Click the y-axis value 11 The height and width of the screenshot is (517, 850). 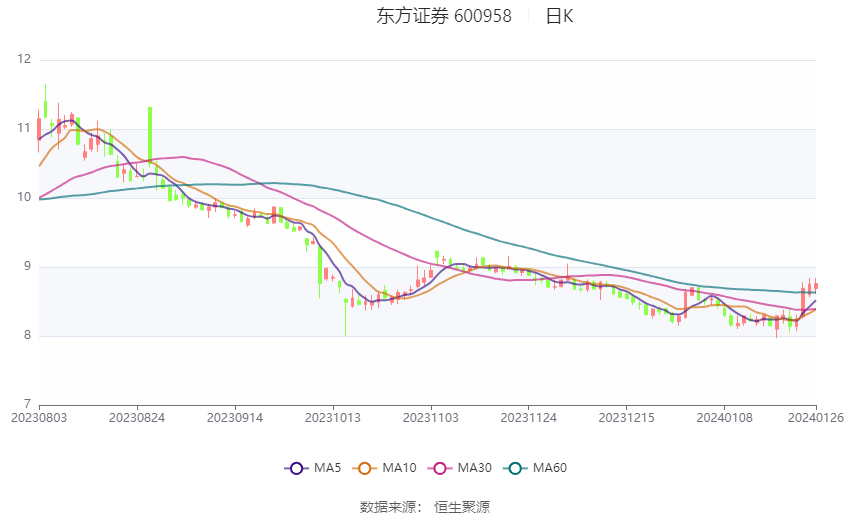pos(24,128)
